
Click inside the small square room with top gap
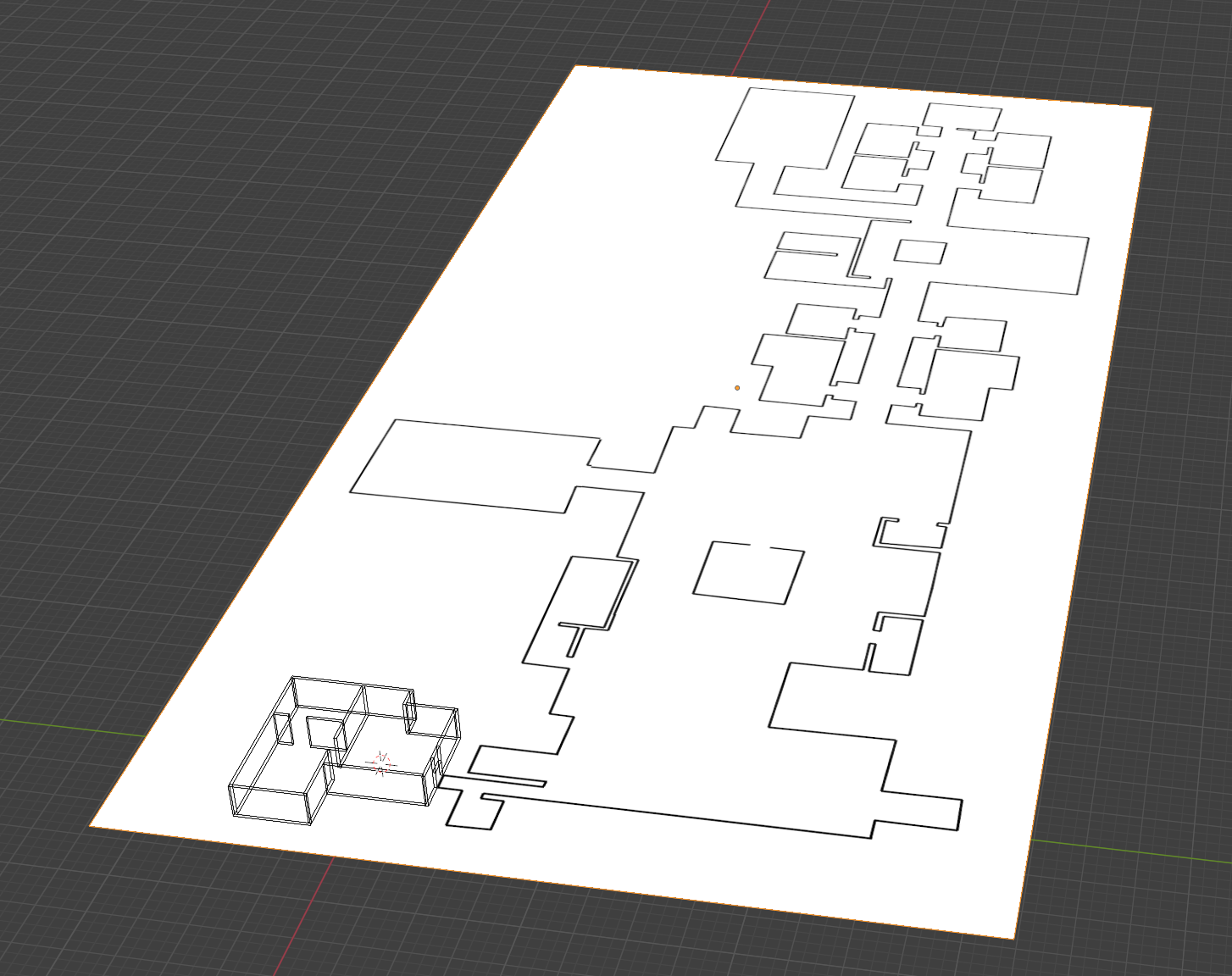pyautogui.click(x=747, y=574)
